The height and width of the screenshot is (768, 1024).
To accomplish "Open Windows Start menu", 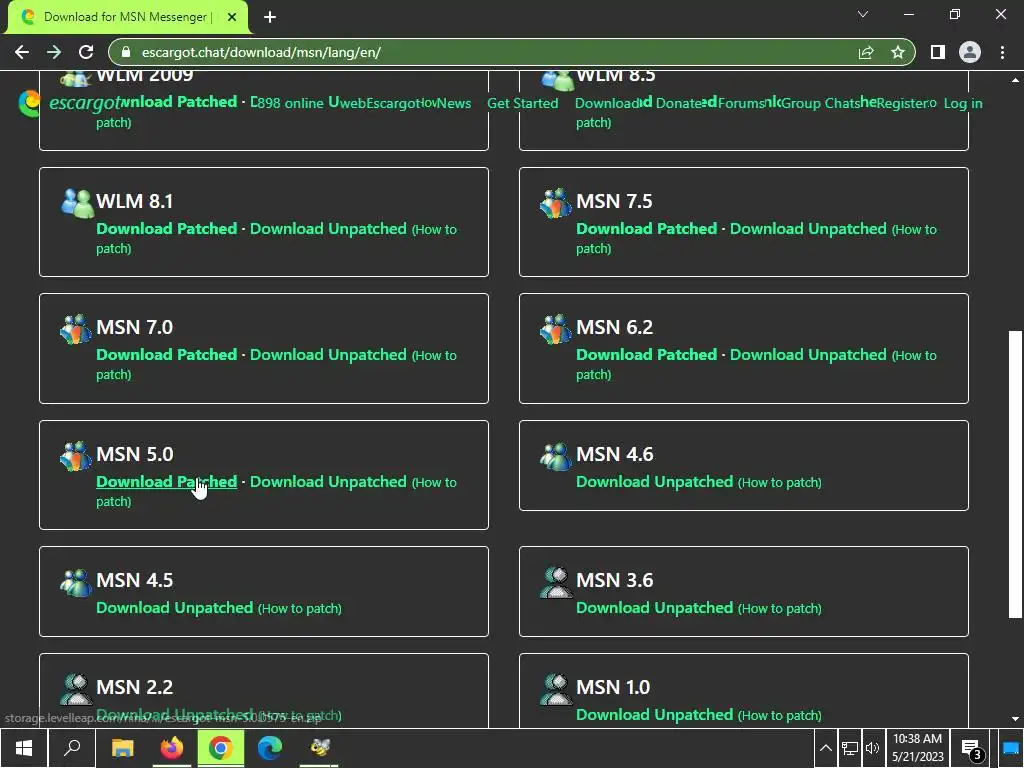I will coord(24,748).
